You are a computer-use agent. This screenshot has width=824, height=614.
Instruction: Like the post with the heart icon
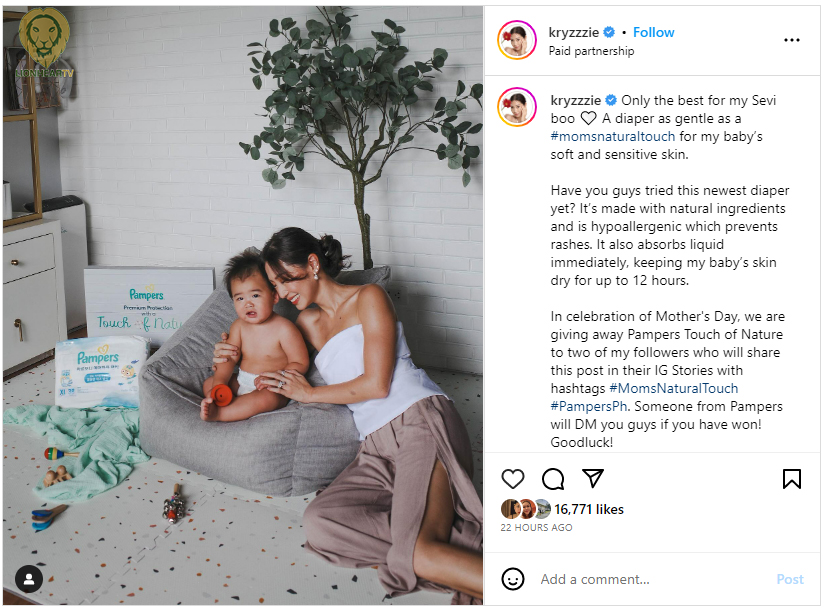(x=512, y=479)
